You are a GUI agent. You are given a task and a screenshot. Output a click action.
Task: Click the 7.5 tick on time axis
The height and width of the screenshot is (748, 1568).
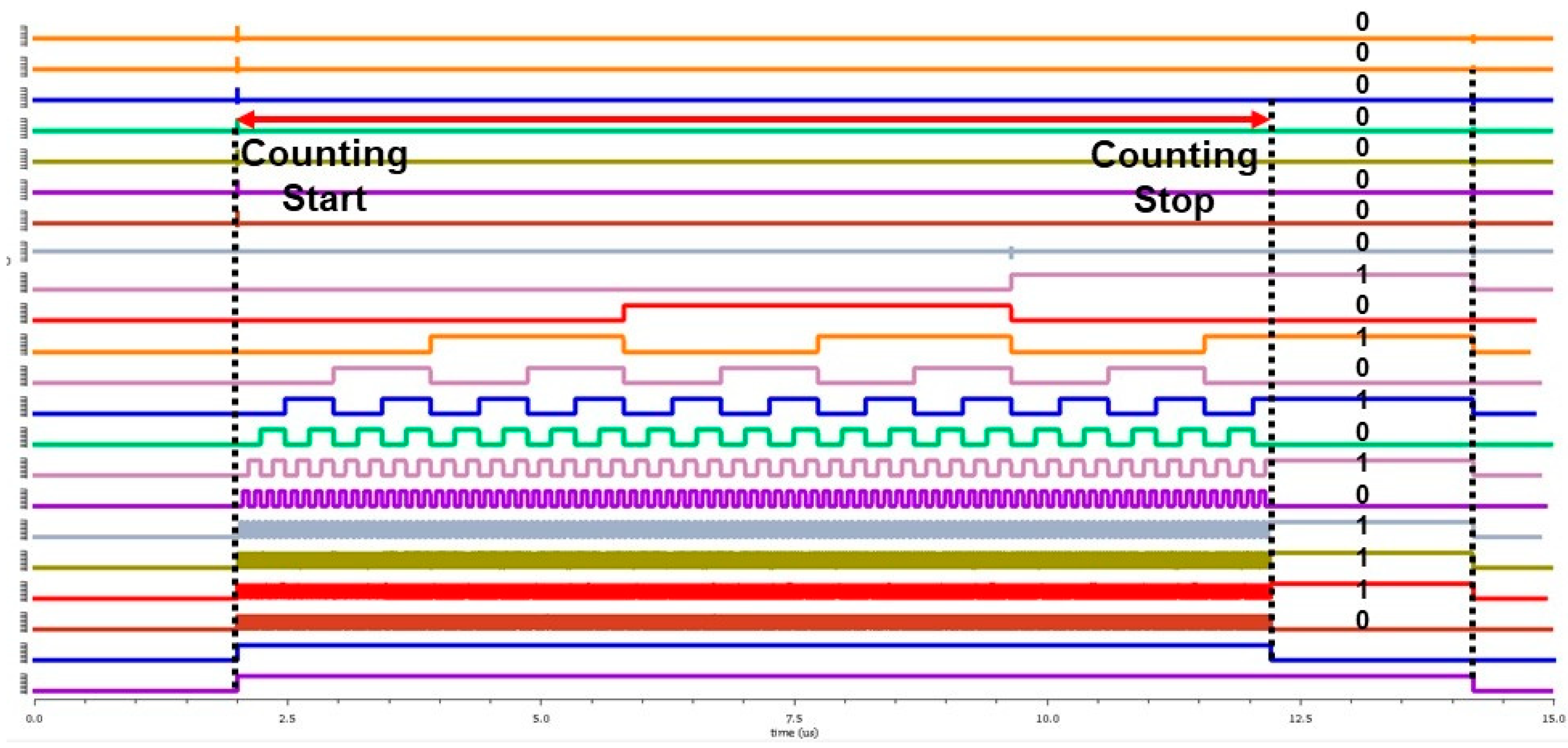tap(794, 719)
